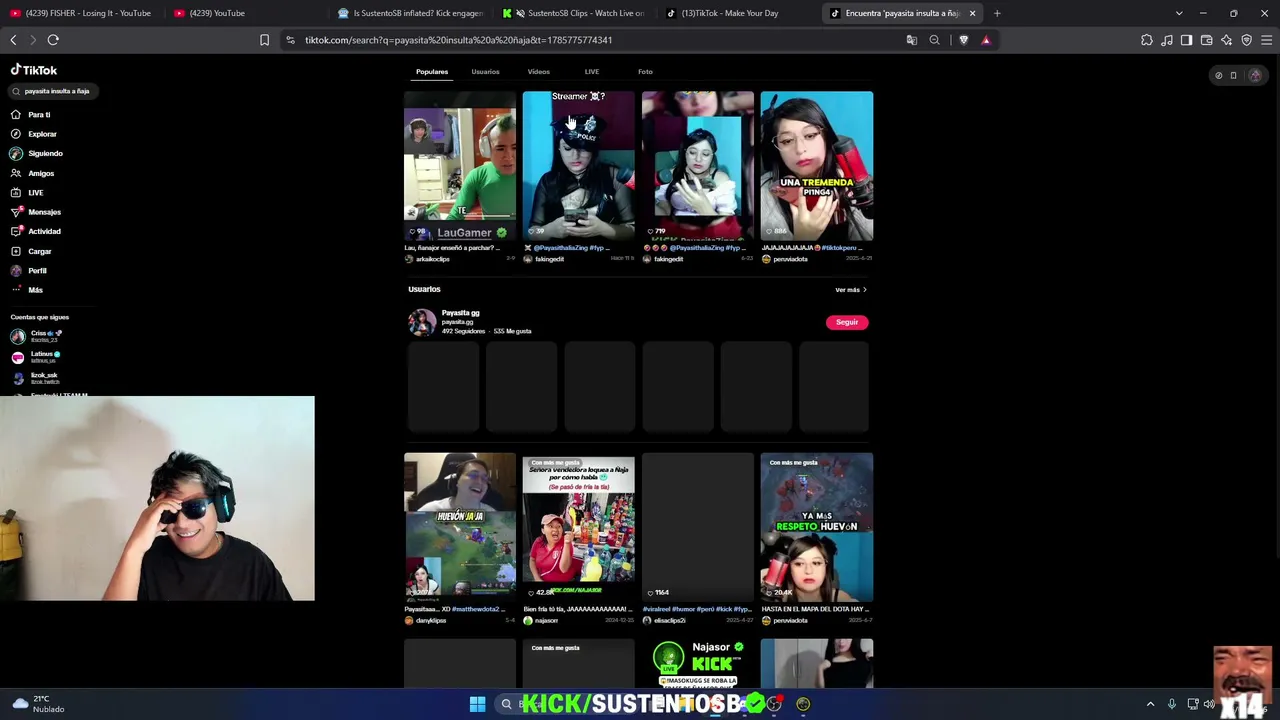Open the Amigos section
The width and height of the screenshot is (1280, 720).
click(32, 173)
